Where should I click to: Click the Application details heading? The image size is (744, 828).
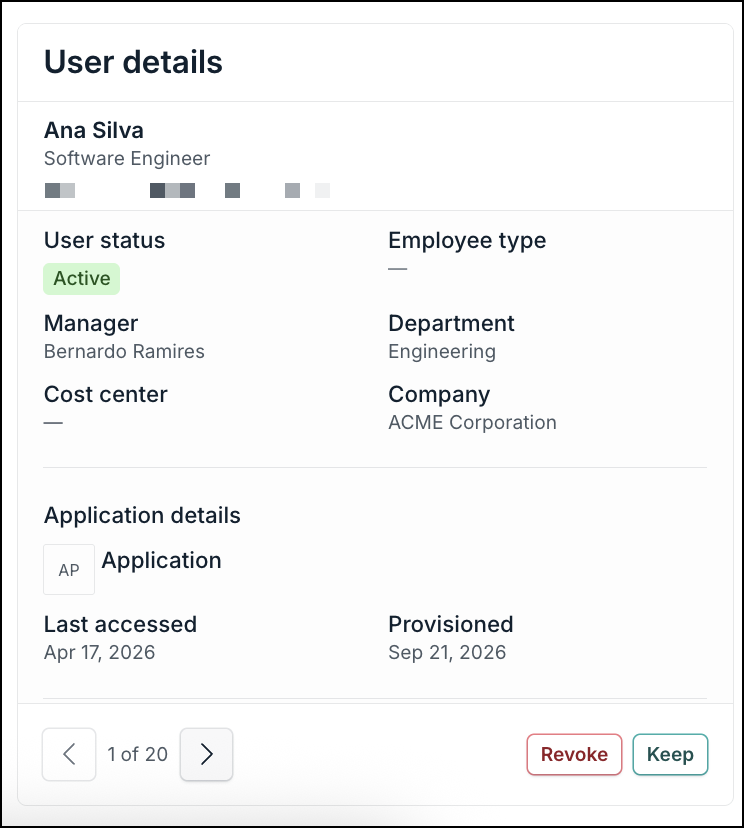point(142,515)
